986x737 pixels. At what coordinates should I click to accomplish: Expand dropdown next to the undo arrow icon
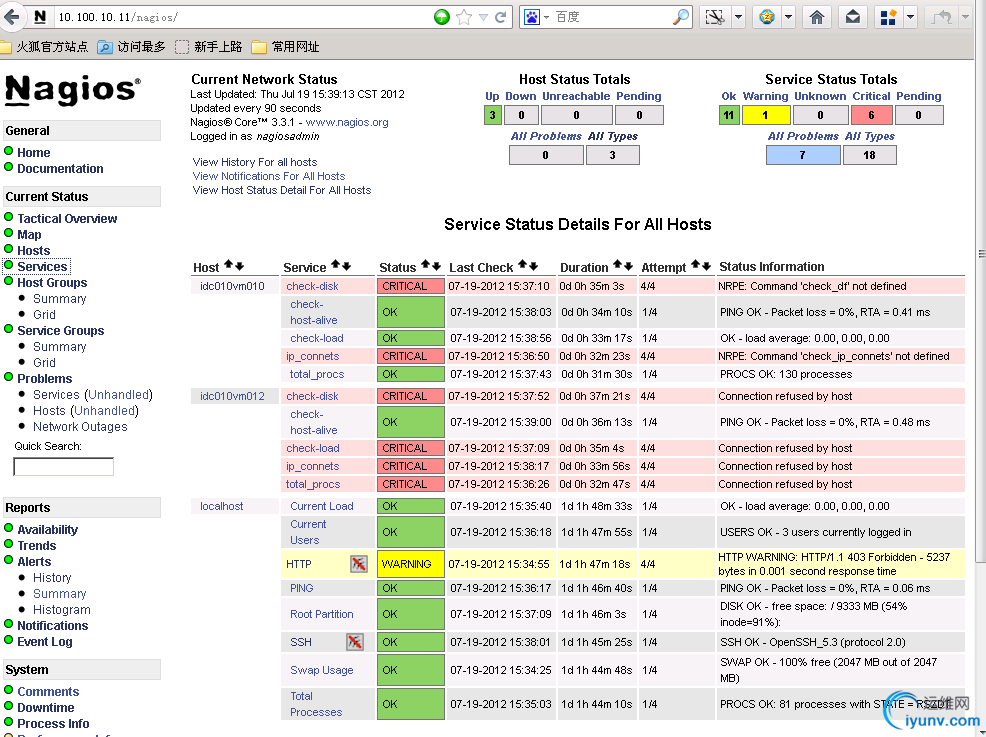965,17
